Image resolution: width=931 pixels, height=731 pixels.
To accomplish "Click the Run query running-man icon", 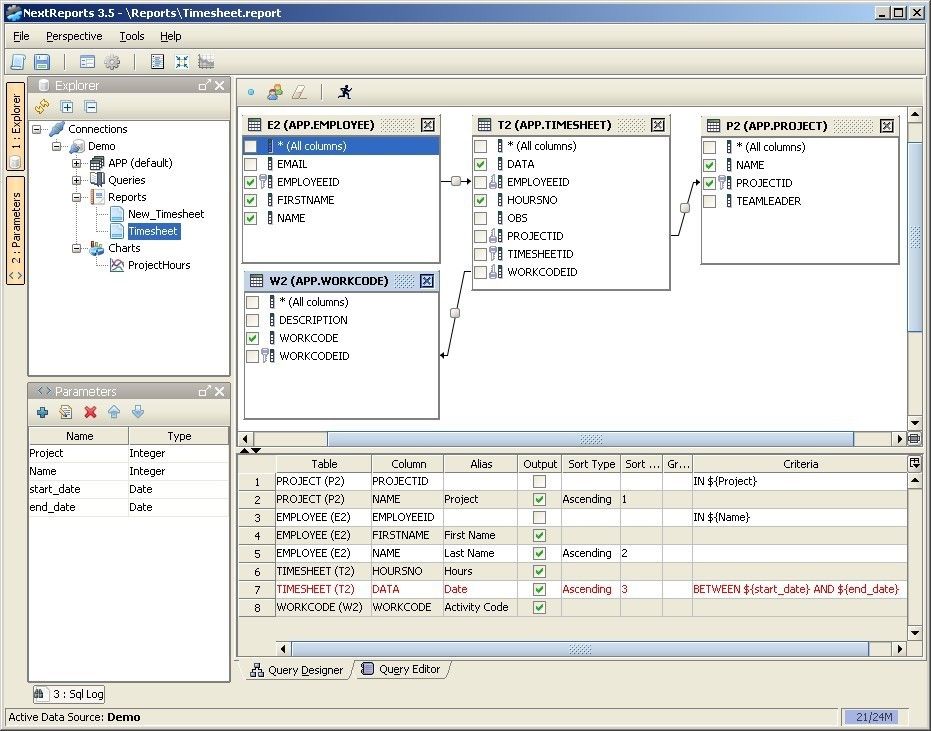I will click(344, 92).
